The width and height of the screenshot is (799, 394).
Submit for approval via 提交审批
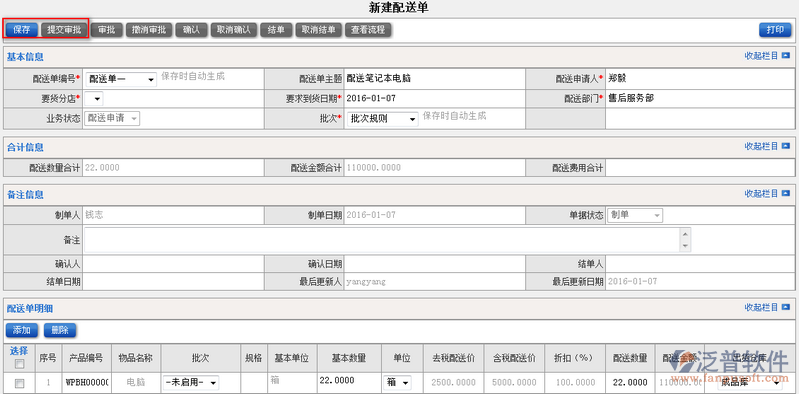[64, 30]
